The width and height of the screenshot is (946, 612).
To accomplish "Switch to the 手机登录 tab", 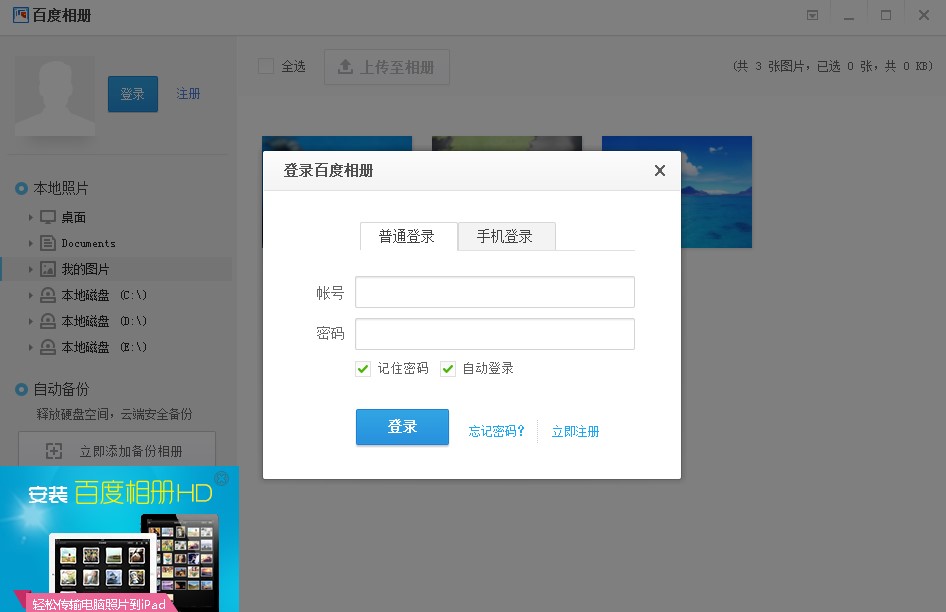I will [507, 236].
